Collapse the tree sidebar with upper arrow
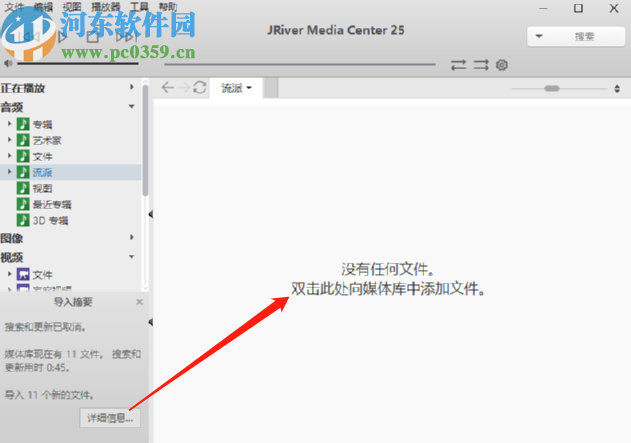The height and width of the screenshot is (443, 631). (x=151, y=214)
